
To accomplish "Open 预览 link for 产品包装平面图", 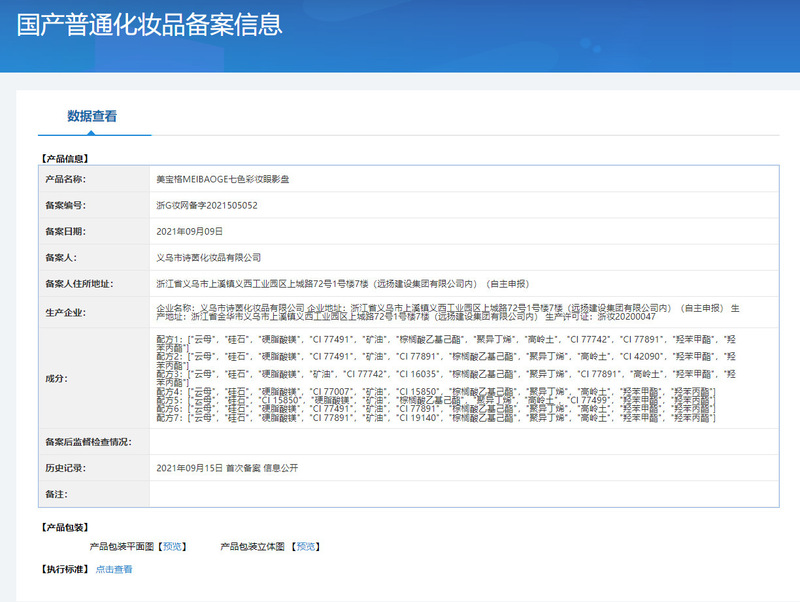I will pyautogui.click(x=173, y=547).
